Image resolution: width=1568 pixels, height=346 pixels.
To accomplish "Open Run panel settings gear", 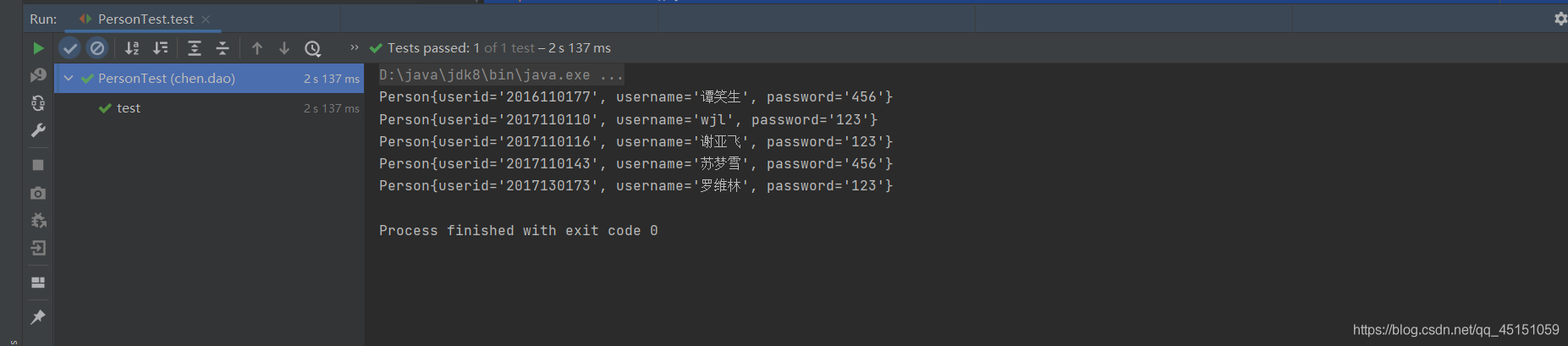I will (1560, 18).
